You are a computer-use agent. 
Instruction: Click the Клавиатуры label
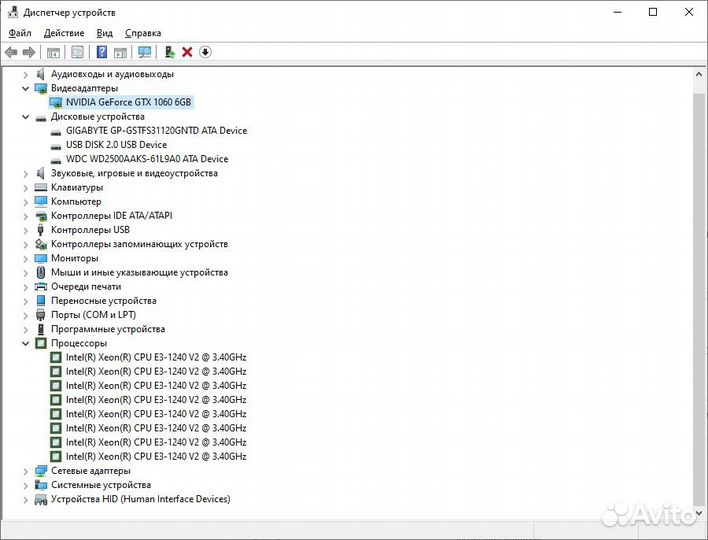coord(77,187)
